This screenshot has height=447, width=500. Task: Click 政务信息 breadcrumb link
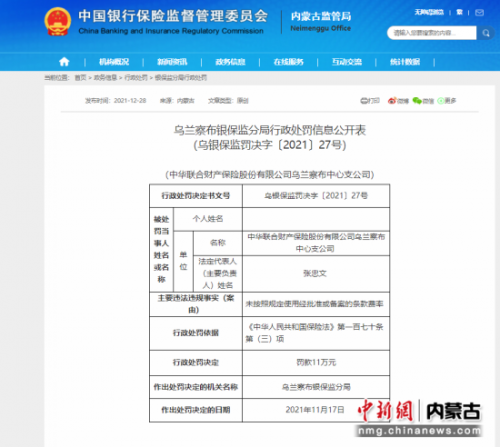click(105, 78)
